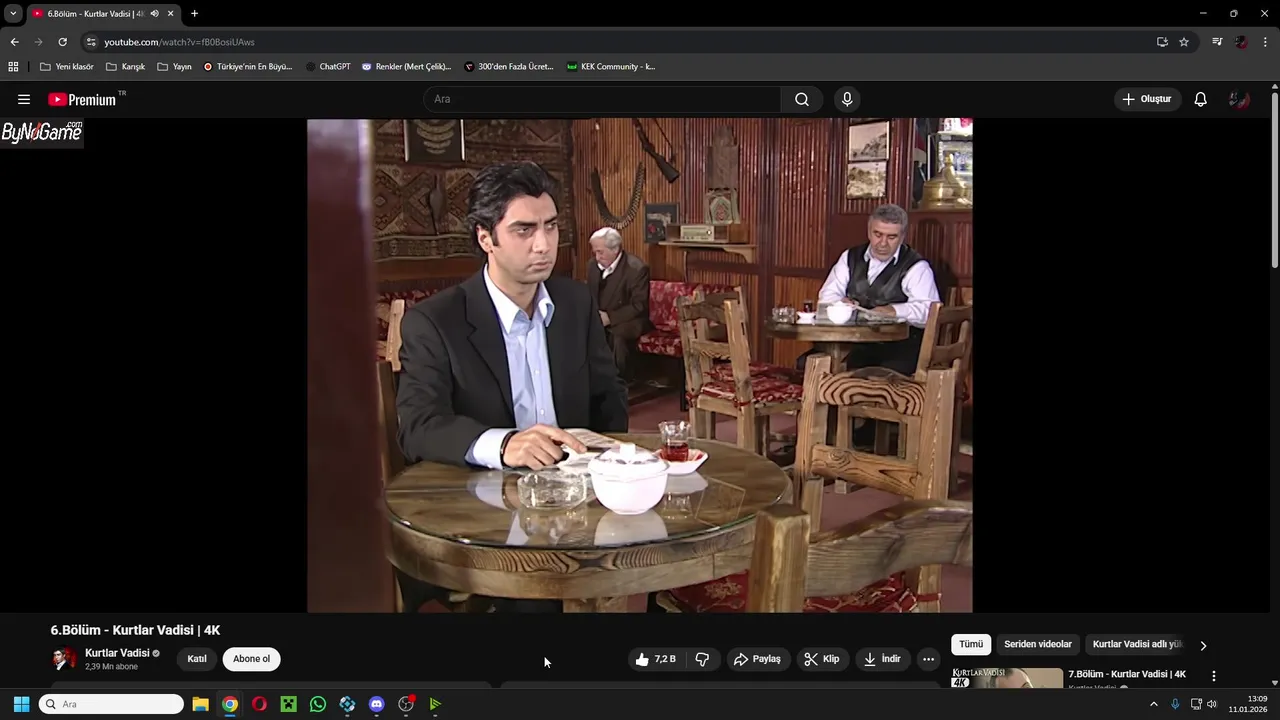Viewport: 1280px width, 720px height.
Task: Open 'Karışık' bookmark folder
Action: (126, 67)
